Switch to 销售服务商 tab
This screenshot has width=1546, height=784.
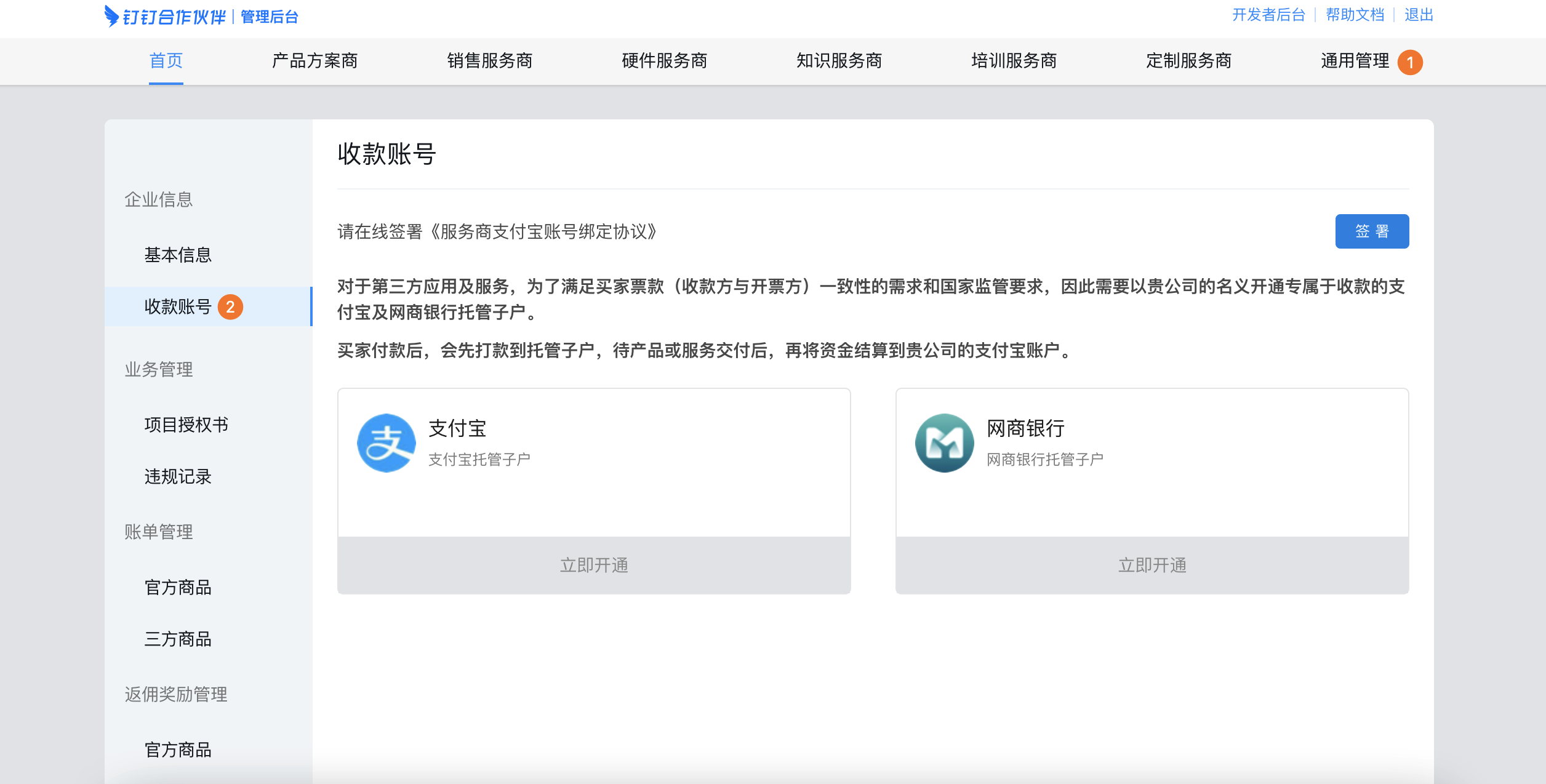pos(489,61)
